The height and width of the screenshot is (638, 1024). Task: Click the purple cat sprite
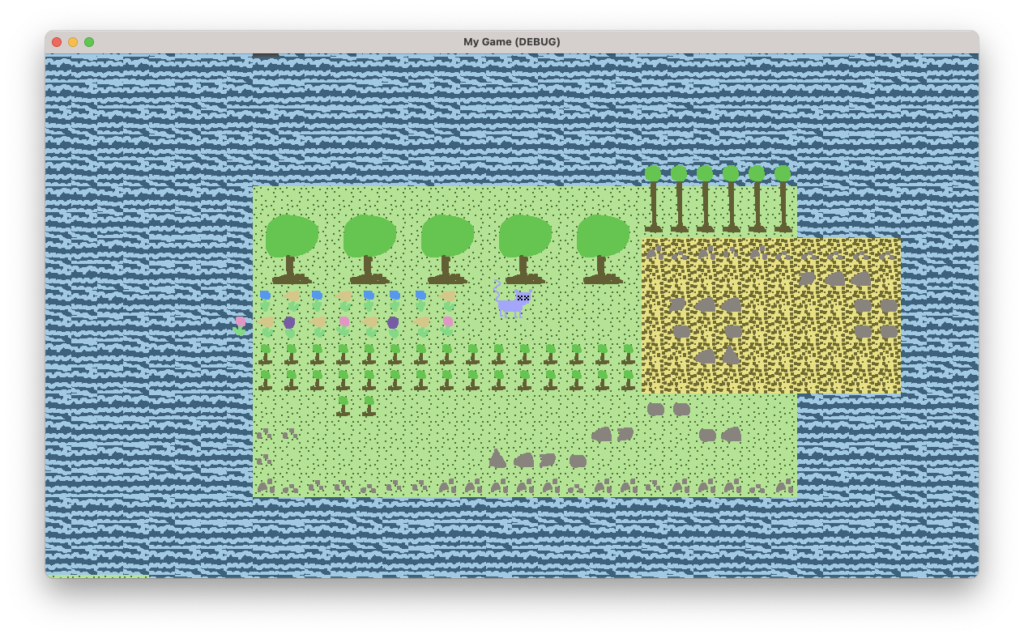click(x=512, y=299)
